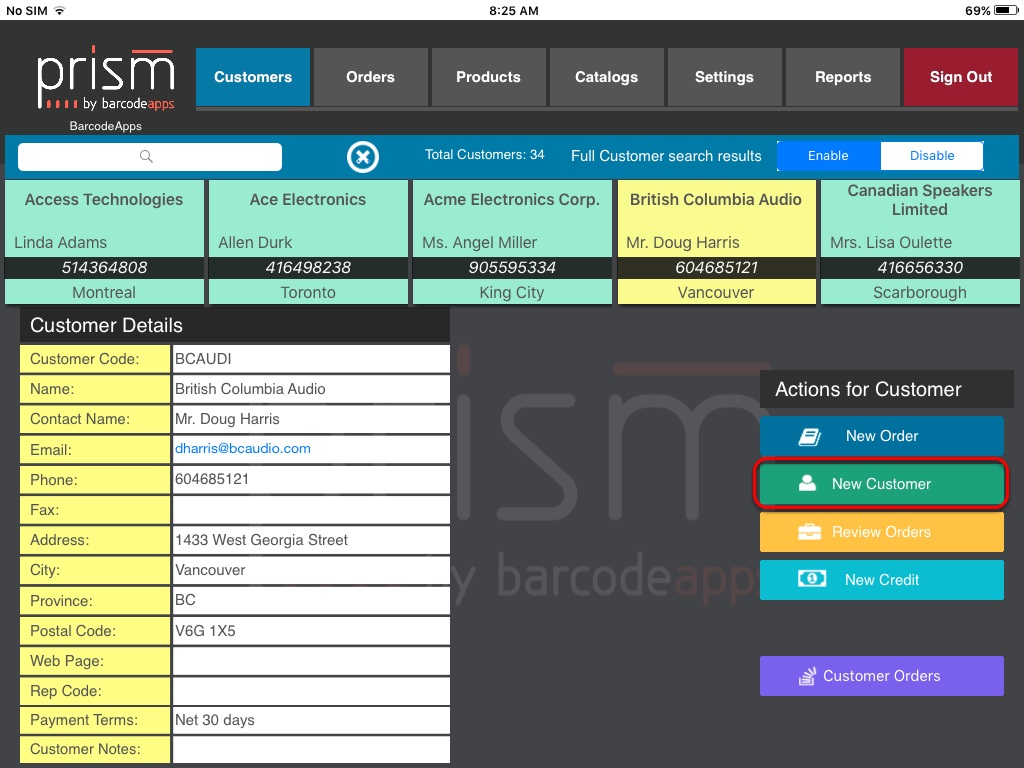1024x768 pixels.
Task: Clear the search with the X icon
Action: coord(362,157)
